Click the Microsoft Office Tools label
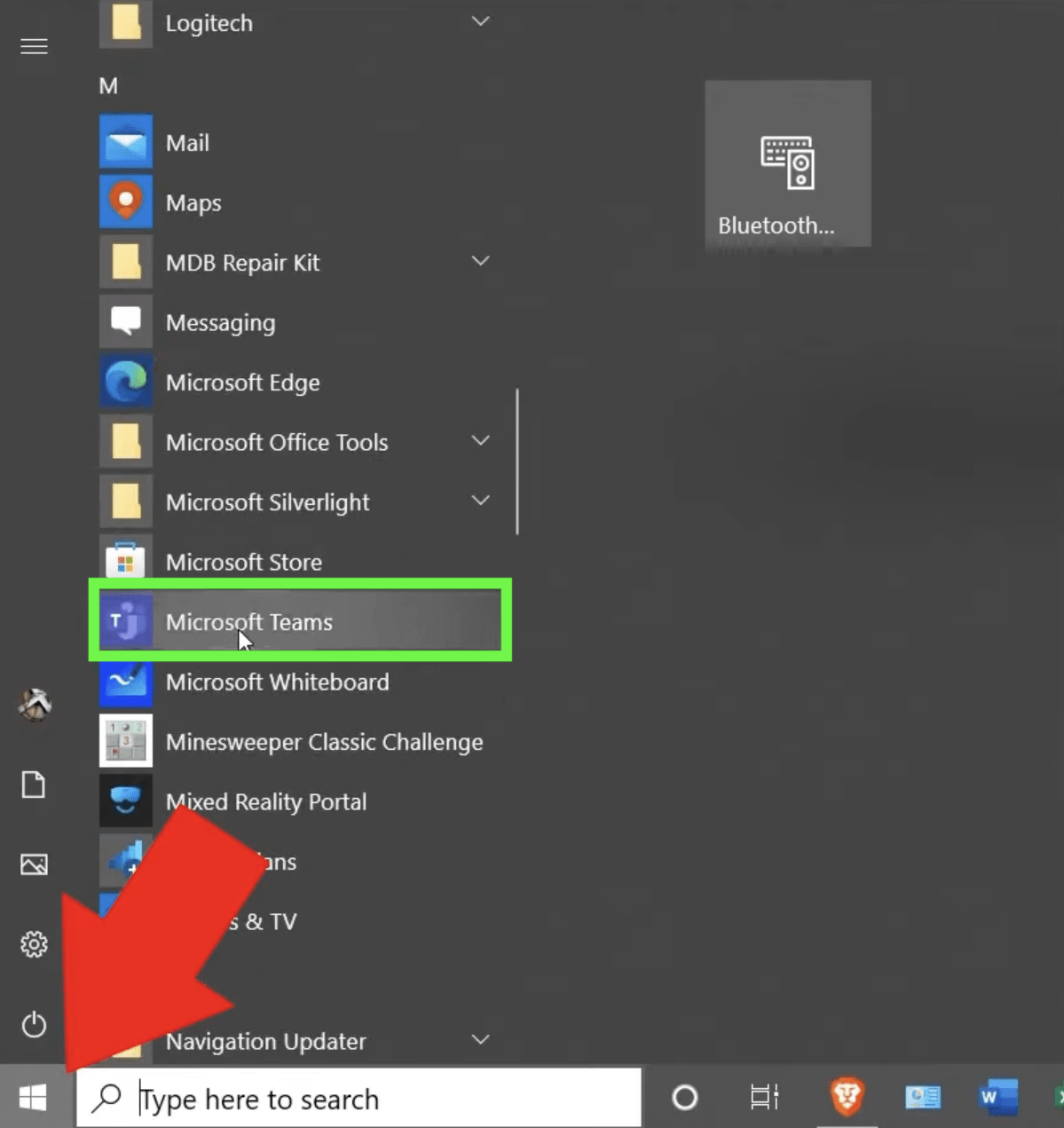 pos(276,442)
